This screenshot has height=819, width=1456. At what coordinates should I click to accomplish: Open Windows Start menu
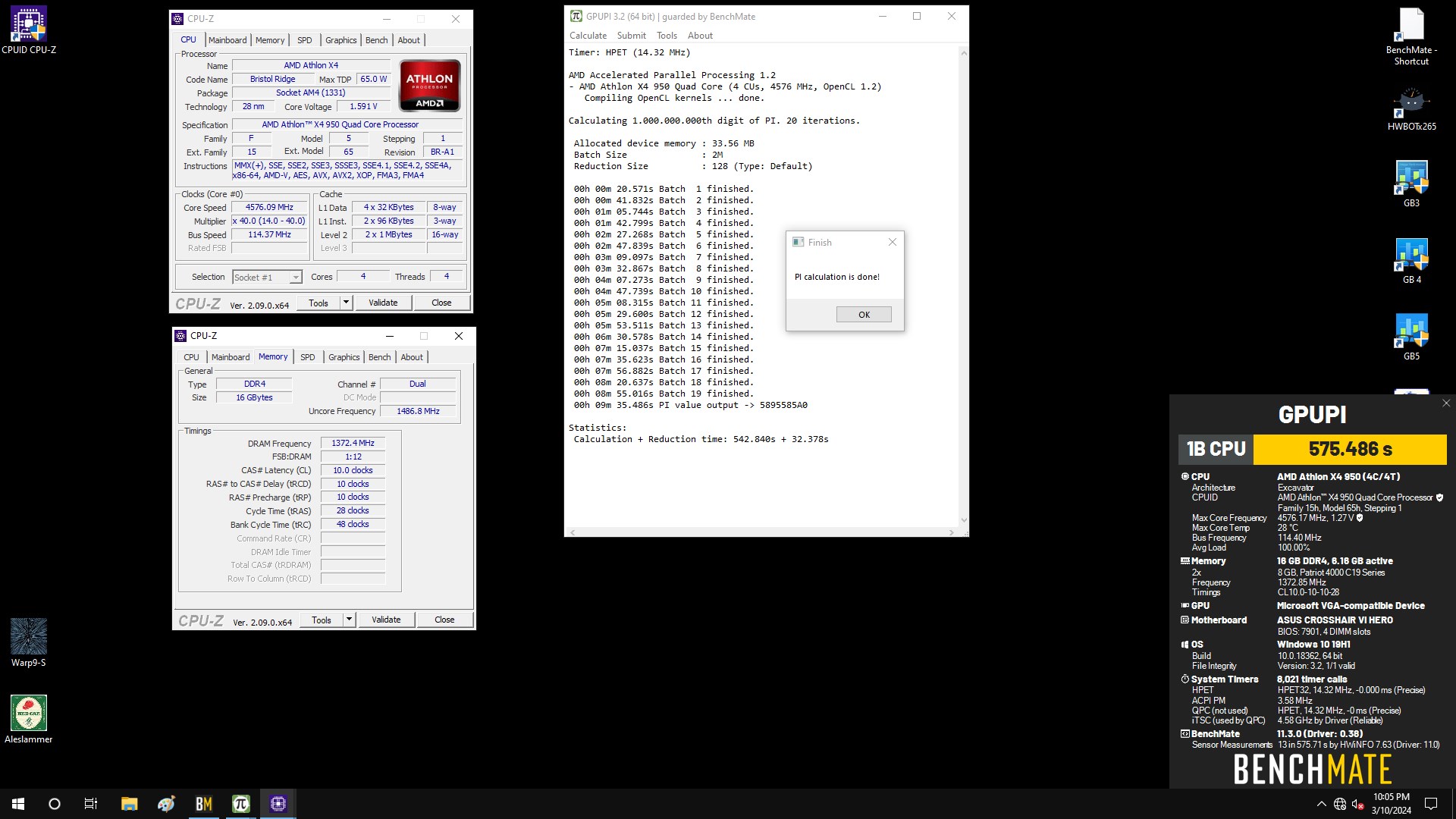pyautogui.click(x=18, y=804)
